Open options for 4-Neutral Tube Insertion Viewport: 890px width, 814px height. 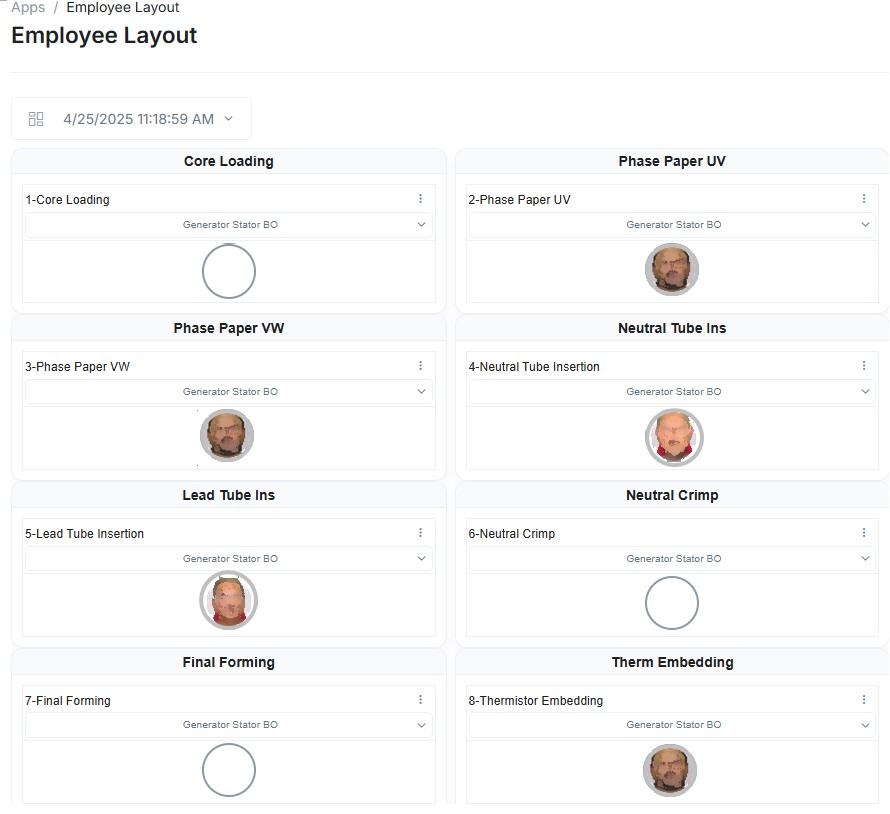point(864,365)
